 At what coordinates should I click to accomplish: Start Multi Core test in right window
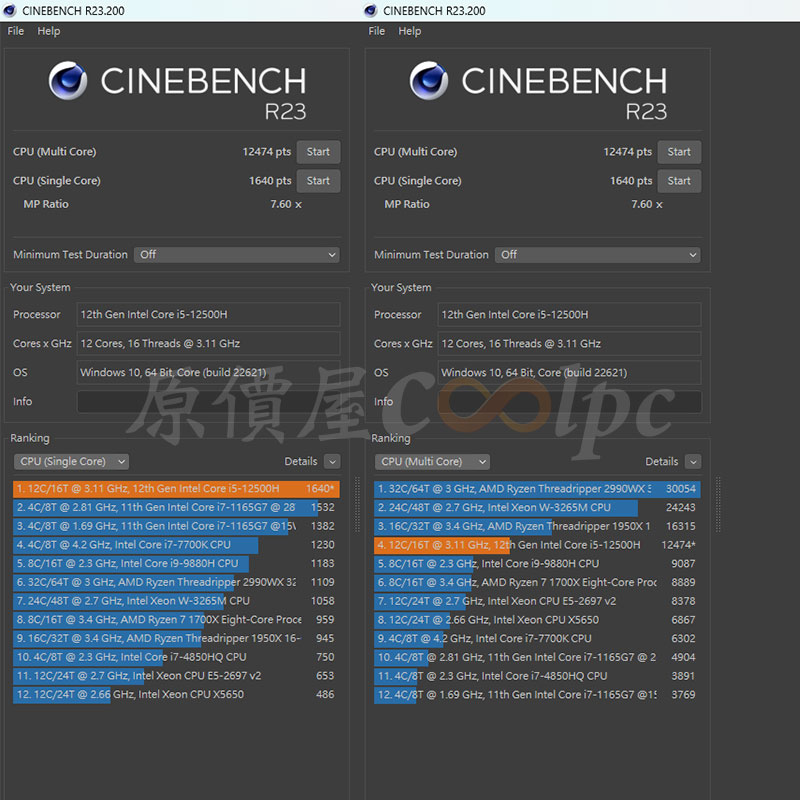pos(679,152)
